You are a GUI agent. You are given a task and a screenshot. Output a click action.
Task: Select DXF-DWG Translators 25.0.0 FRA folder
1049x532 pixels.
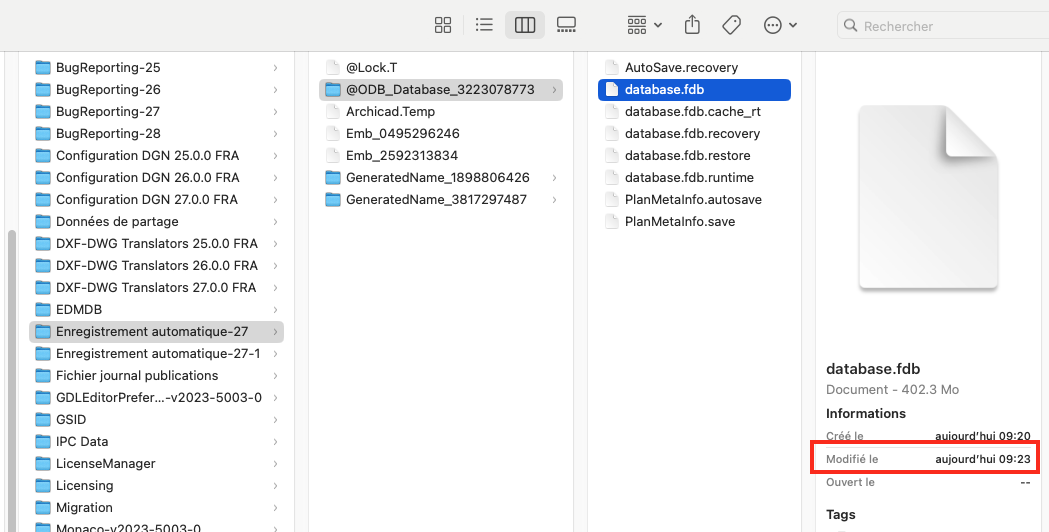(157, 244)
